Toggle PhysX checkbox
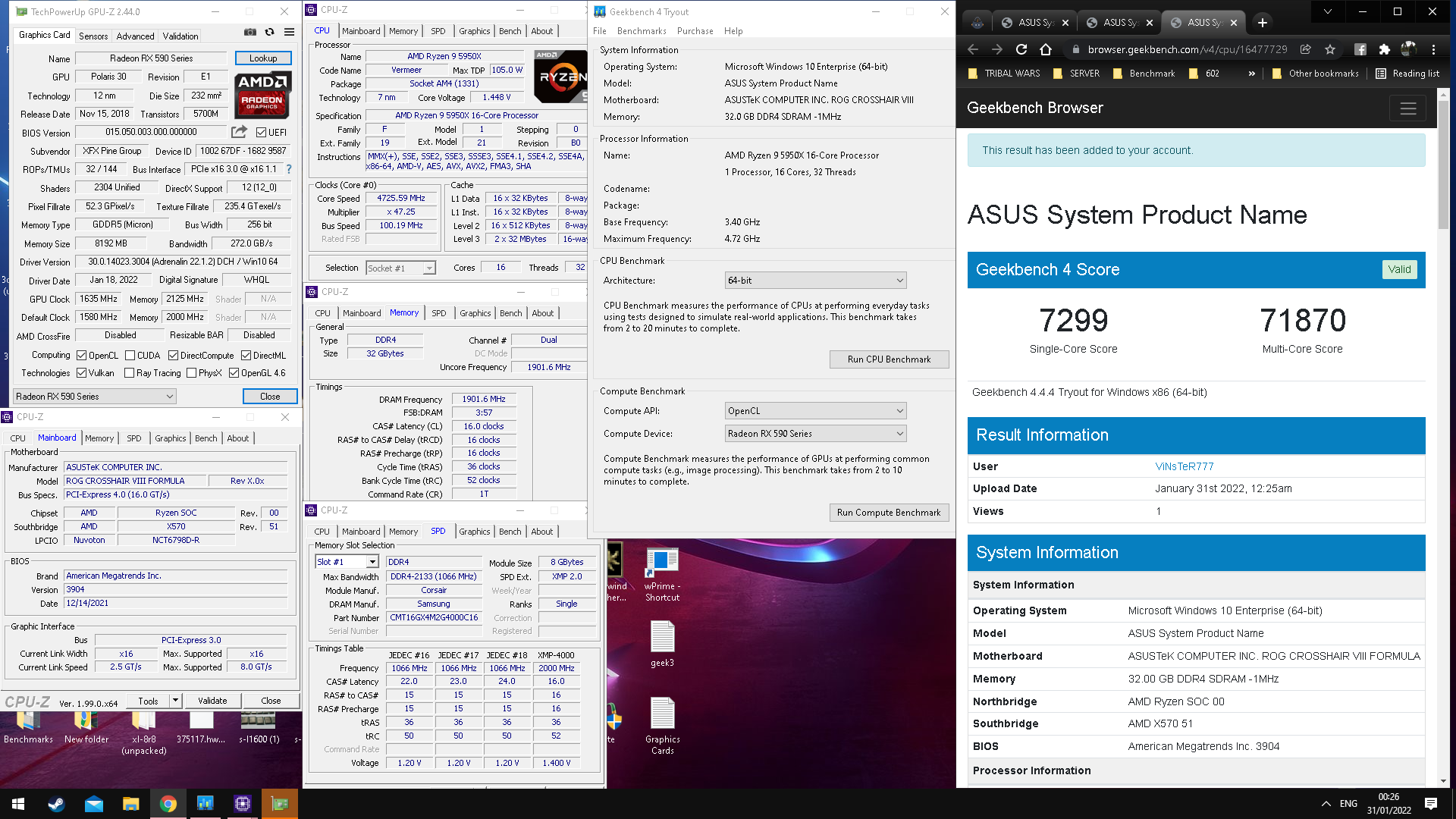 [x=191, y=373]
